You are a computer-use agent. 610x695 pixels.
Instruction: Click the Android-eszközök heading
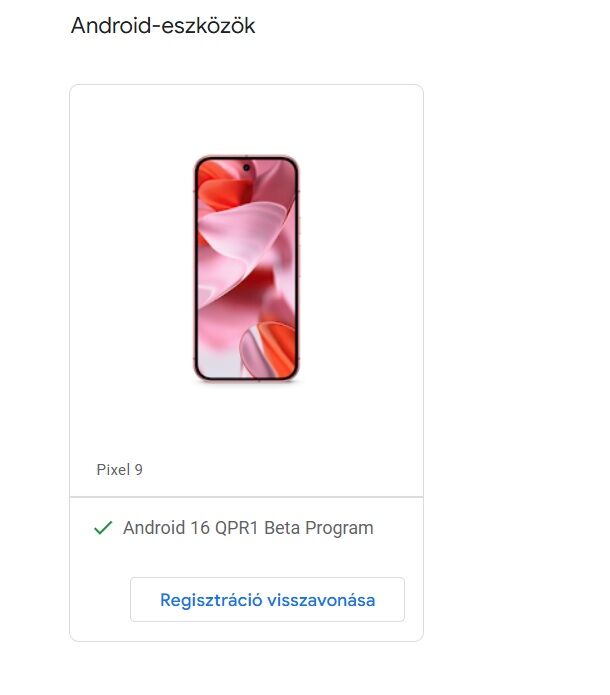[163, 25]
